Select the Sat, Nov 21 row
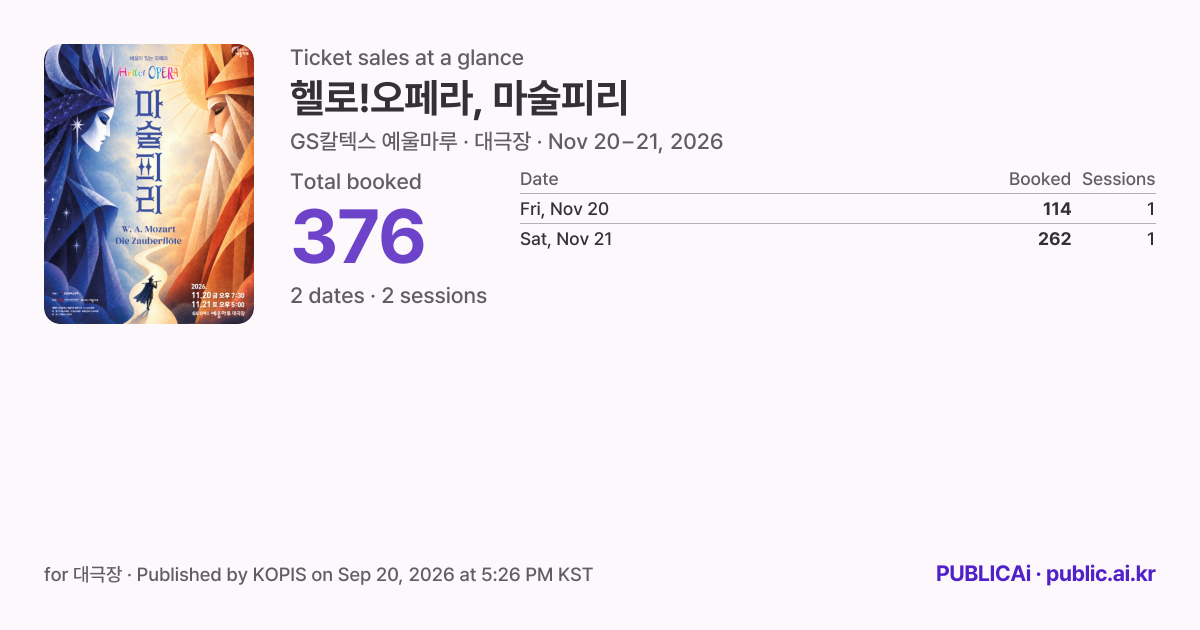The width and height of the screenshot is (1200, 630). 837,239
